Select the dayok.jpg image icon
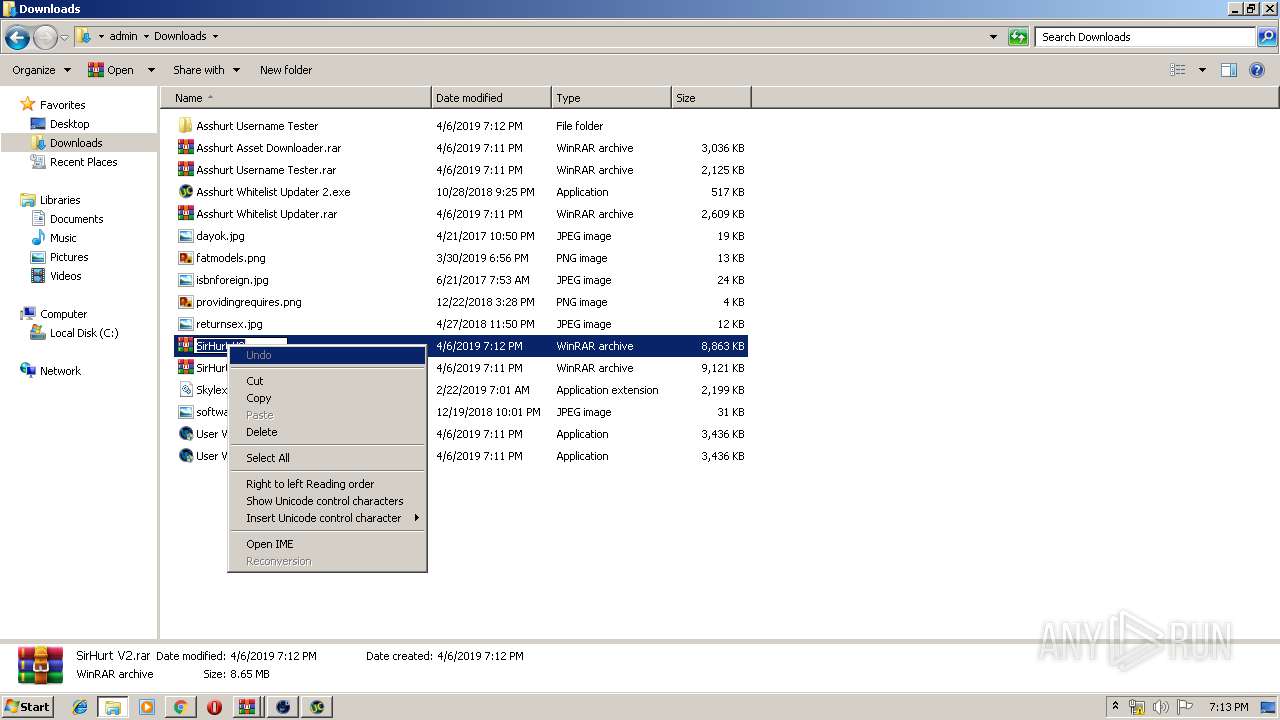 coord(185,236)
